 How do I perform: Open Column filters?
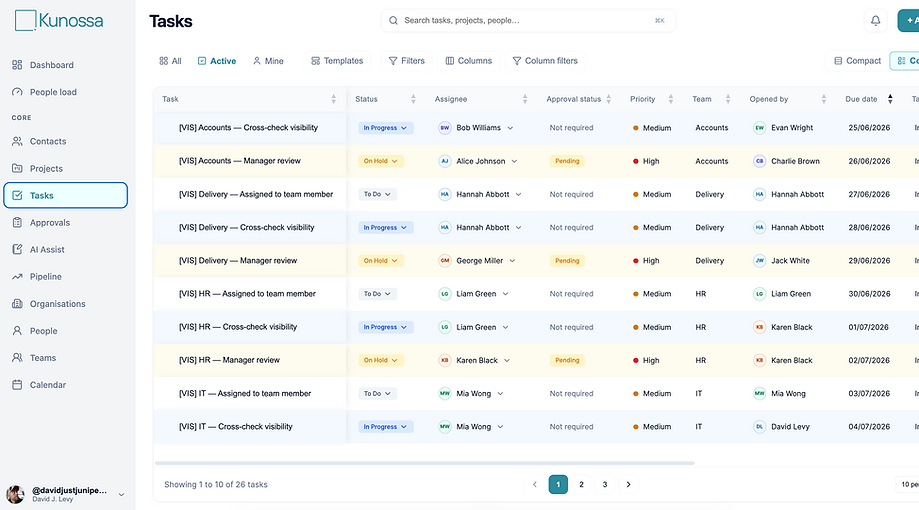tap(545, 61)
